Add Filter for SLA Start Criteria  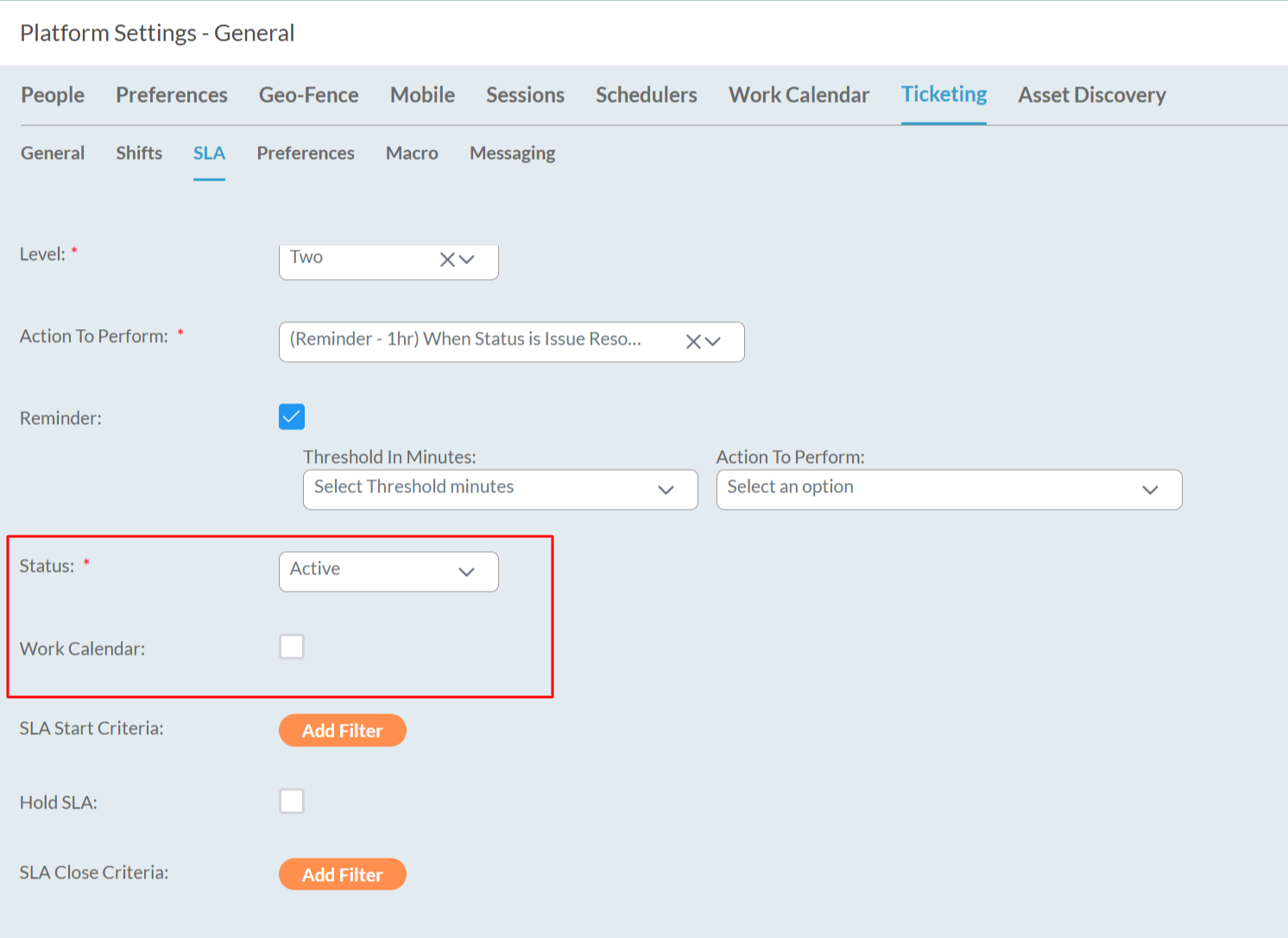(x=343, y=731)
